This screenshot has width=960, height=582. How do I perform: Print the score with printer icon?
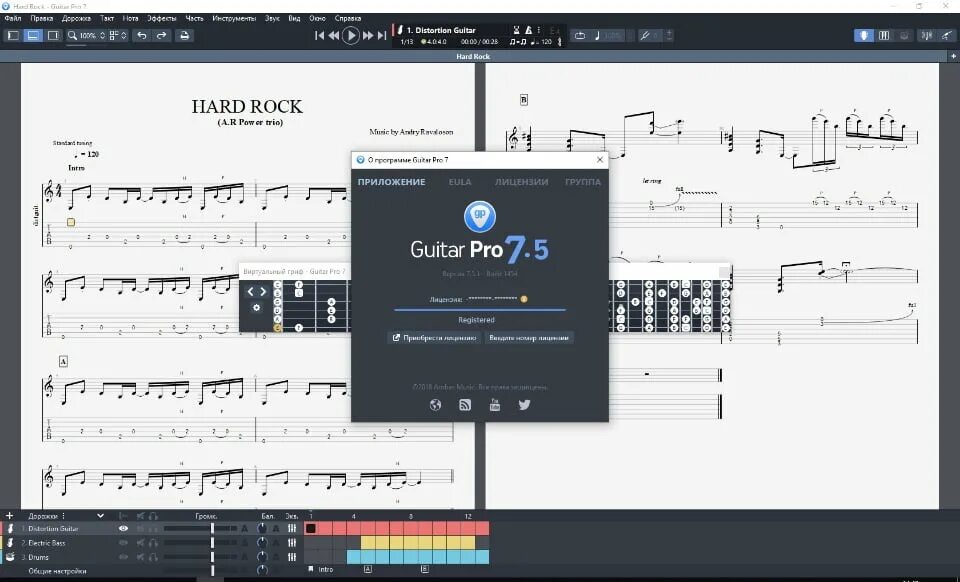coord(184,35)
